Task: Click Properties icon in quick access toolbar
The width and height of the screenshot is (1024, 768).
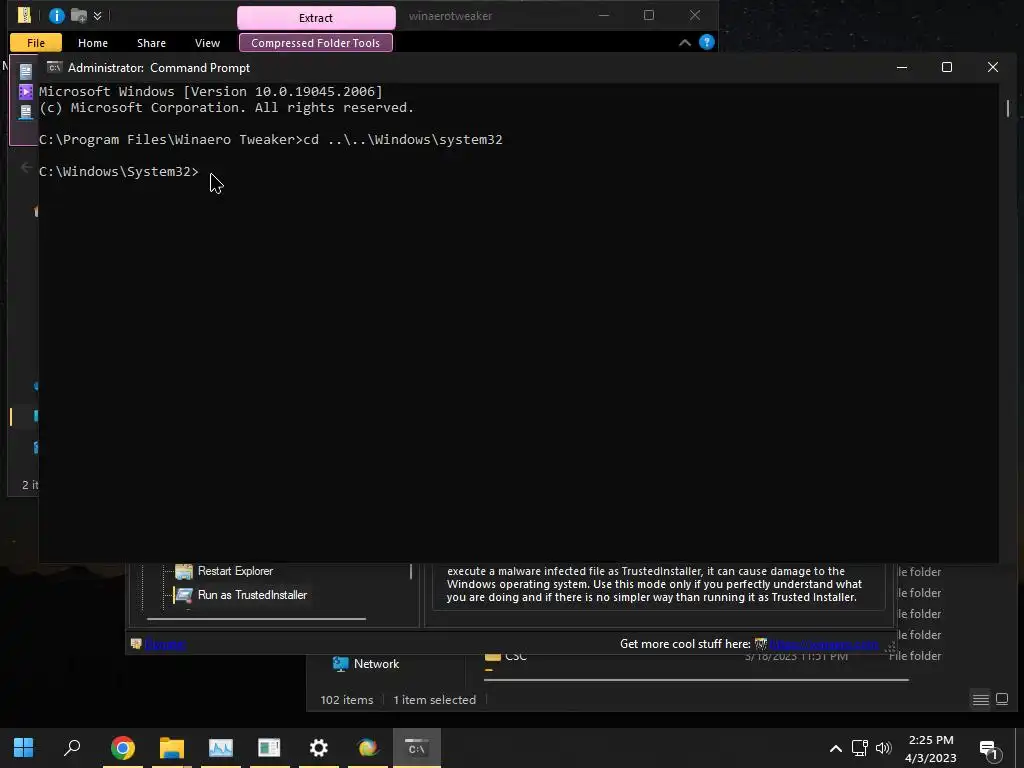Action: (57, 15)
